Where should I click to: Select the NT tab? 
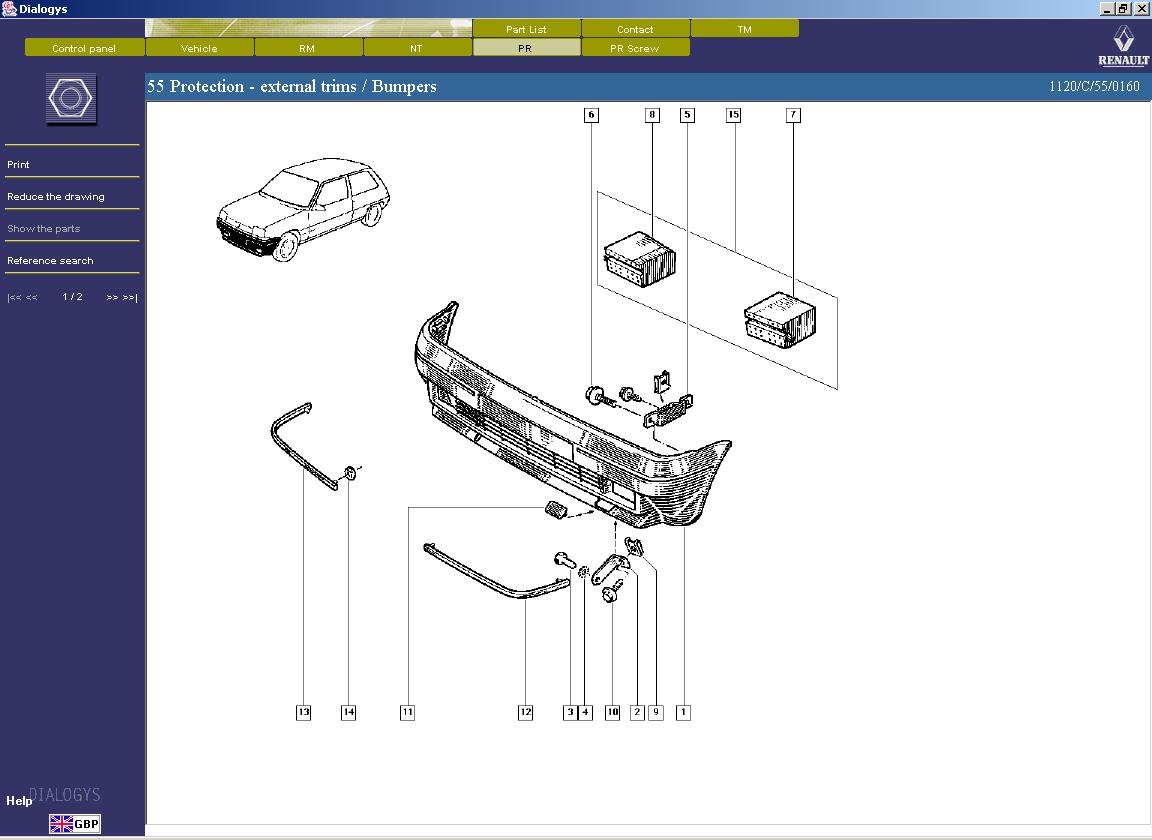point(417,48)
